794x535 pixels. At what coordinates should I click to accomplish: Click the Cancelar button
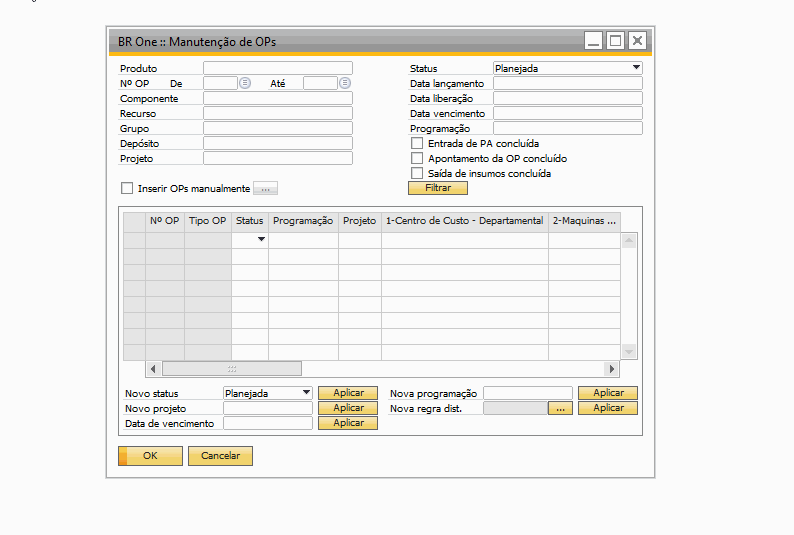pyautogui.click(x=220, y=456)
